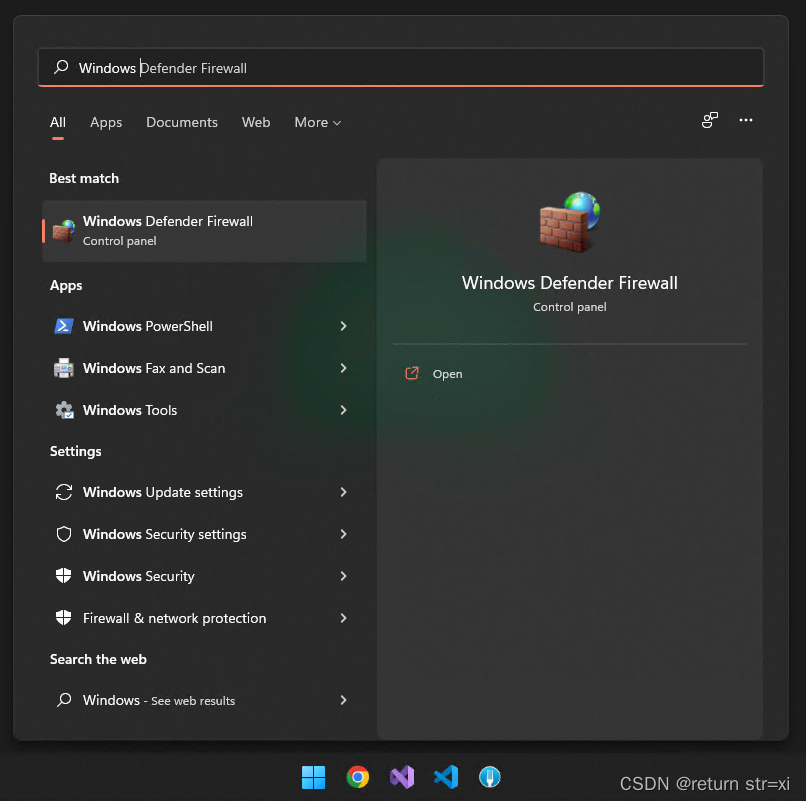Screen dimensions: 806x801
Task: Open the More filter dropdown
Action: (317, 122)
